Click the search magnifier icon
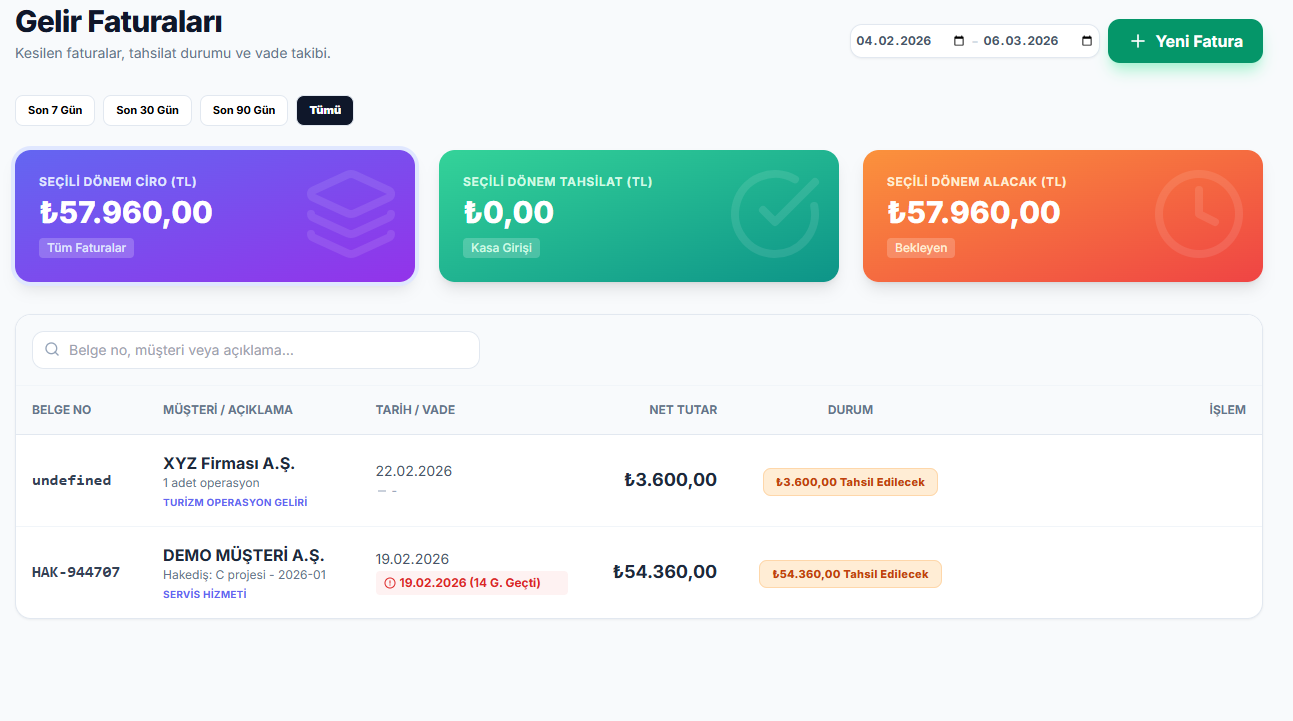Image resolution: width=1293 pixels, height=721 pixels. pyautogui.click(x=52, y=350)
